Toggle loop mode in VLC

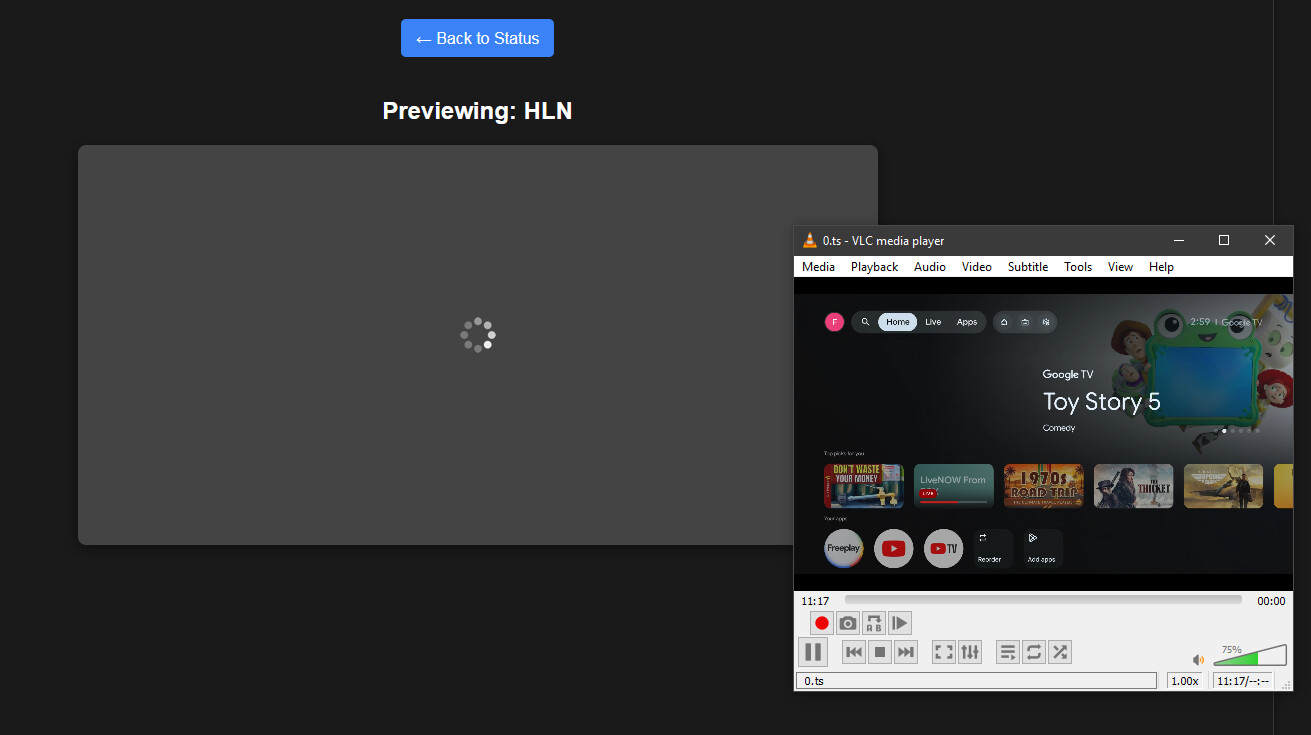coord(1034,652)
